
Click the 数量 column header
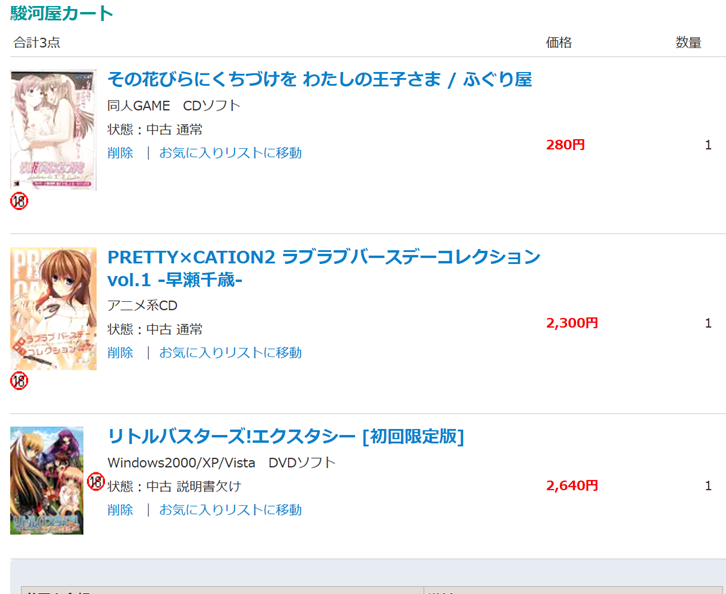(x=688, y=43)
